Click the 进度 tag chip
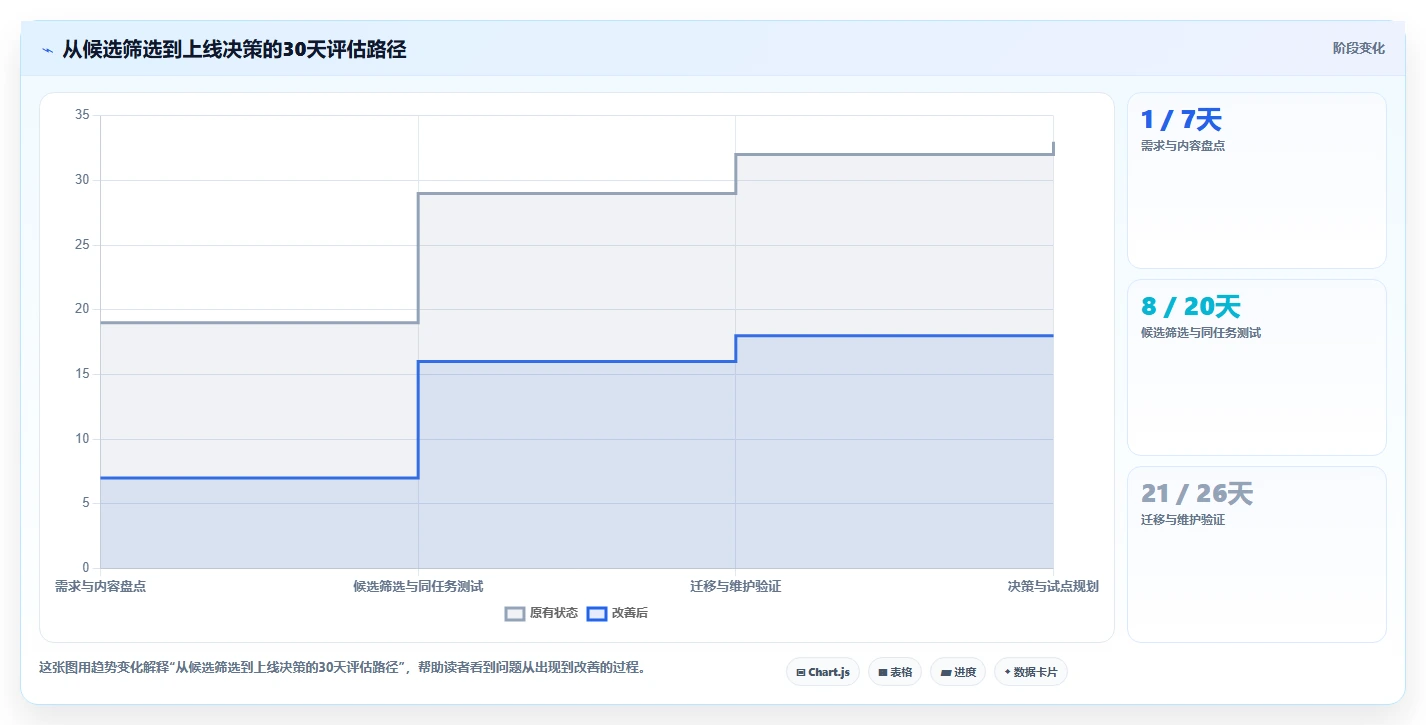 pyautogui.click(x=958, y=672)
